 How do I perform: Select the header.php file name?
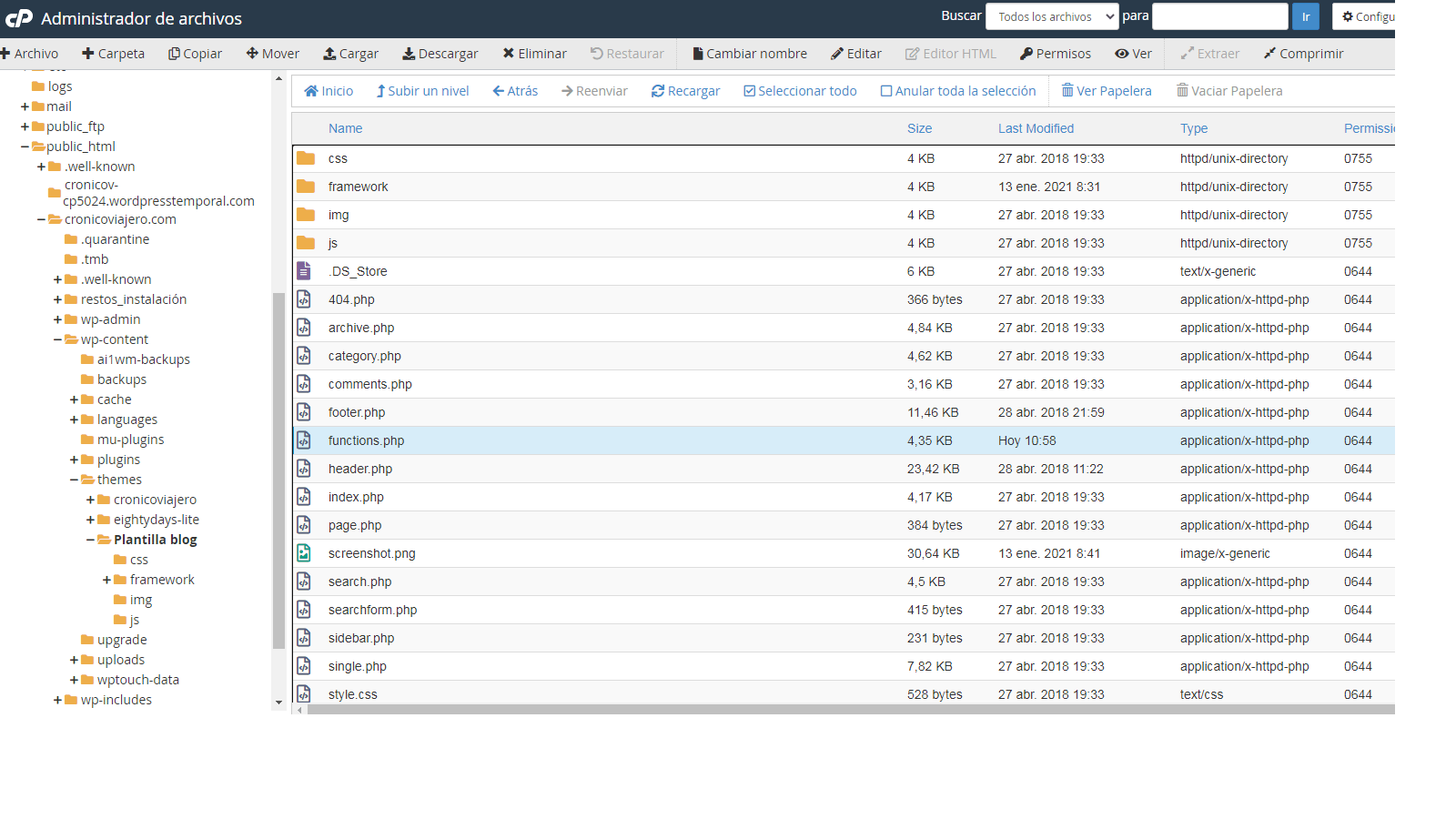(x=360, y=469)
